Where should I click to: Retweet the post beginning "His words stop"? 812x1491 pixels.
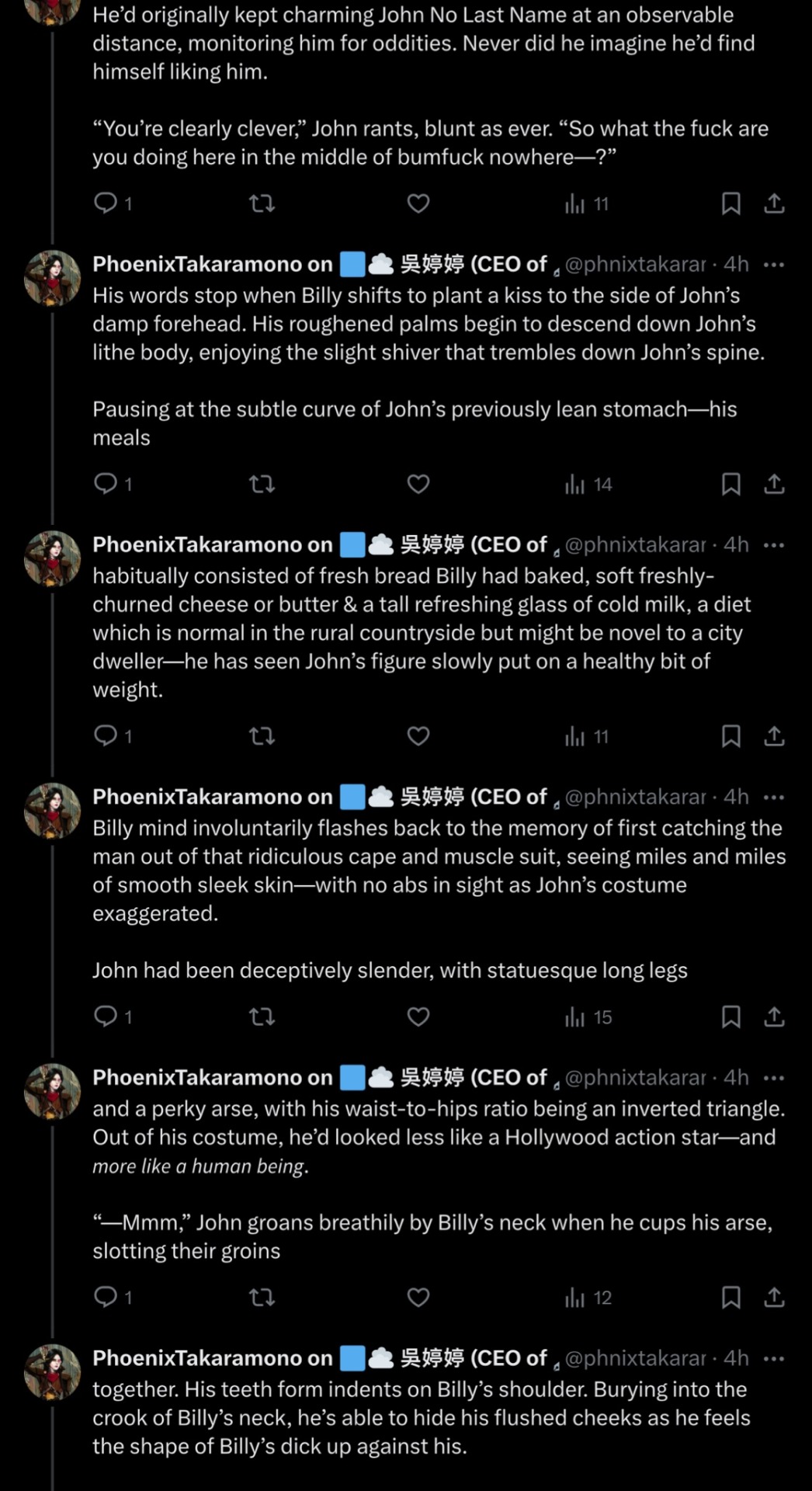tap(262, 485)
